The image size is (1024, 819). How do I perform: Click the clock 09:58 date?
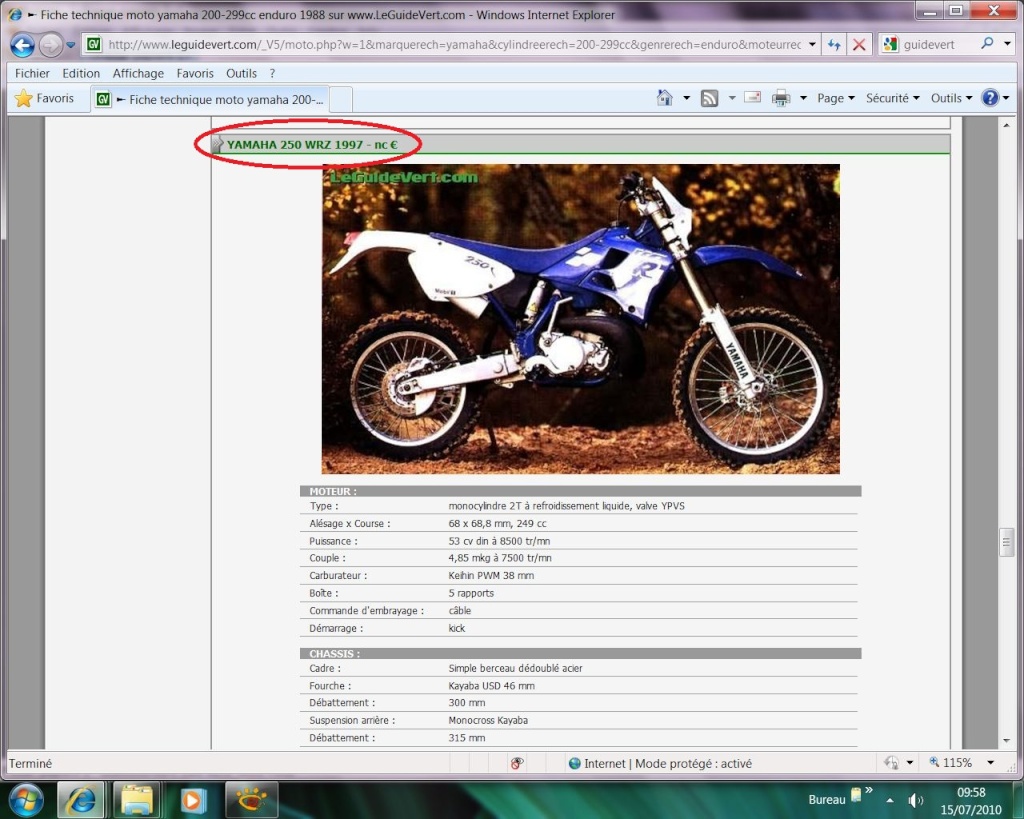coord(970,801)
